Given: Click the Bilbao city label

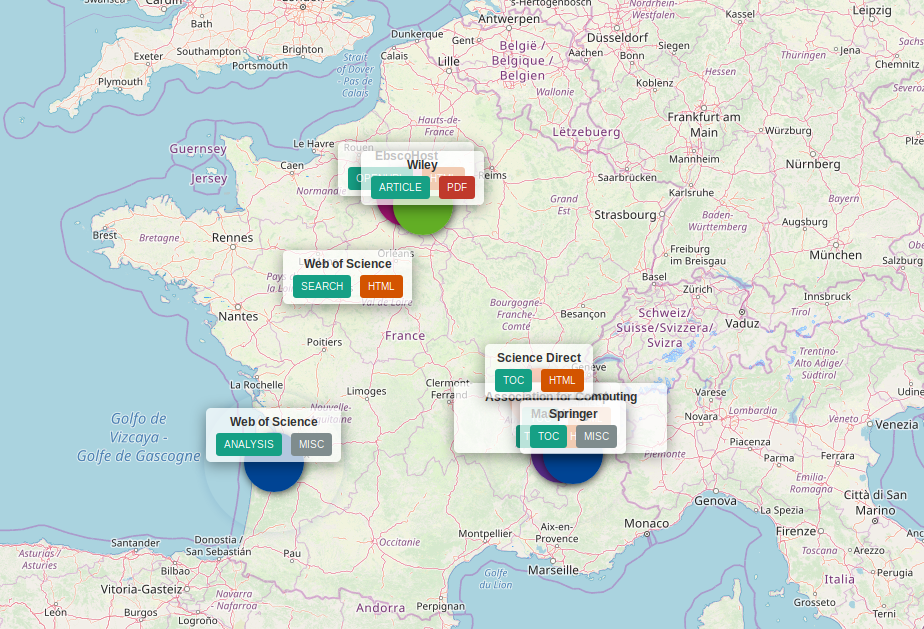Looking at the screenshot, I should pos(175,571).
